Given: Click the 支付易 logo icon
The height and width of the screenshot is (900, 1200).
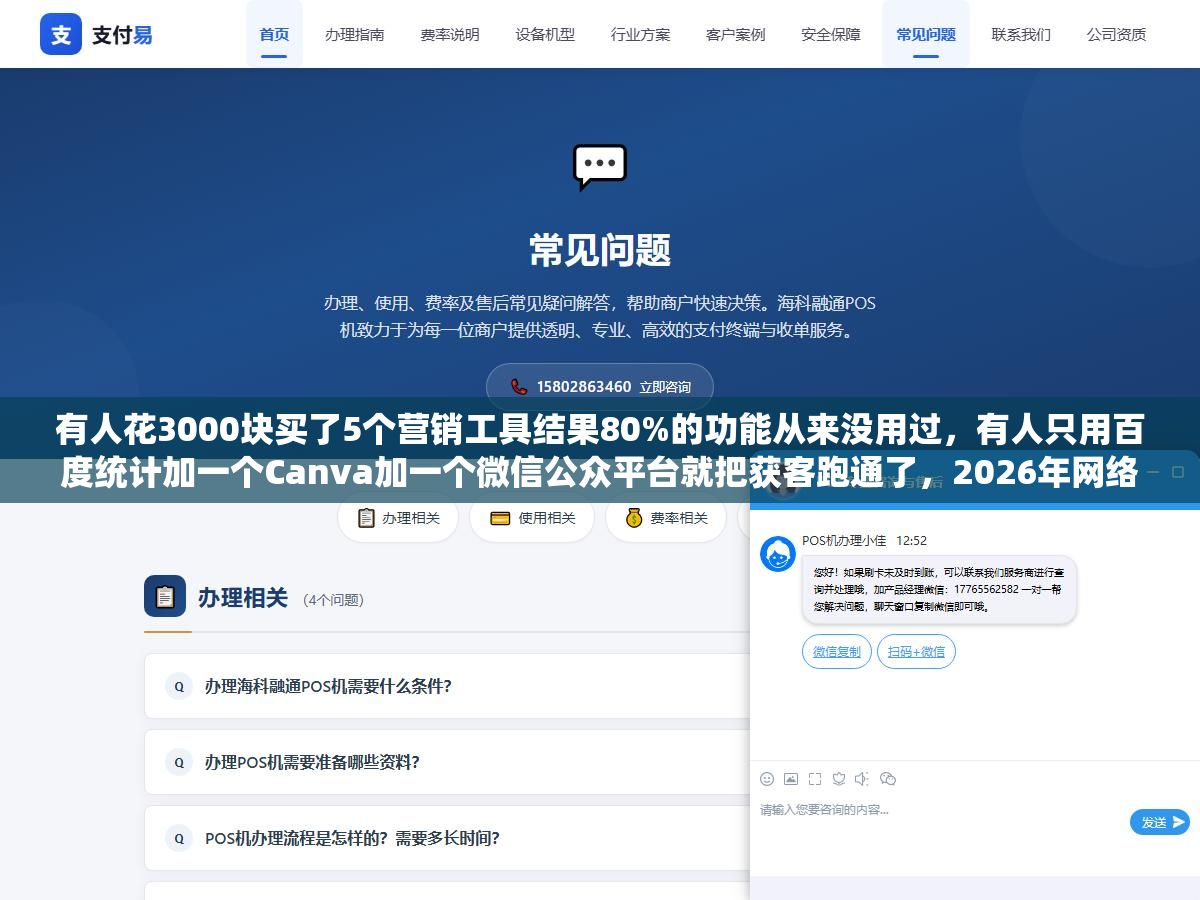Looking at the screenshot, I should coord(61,34).
